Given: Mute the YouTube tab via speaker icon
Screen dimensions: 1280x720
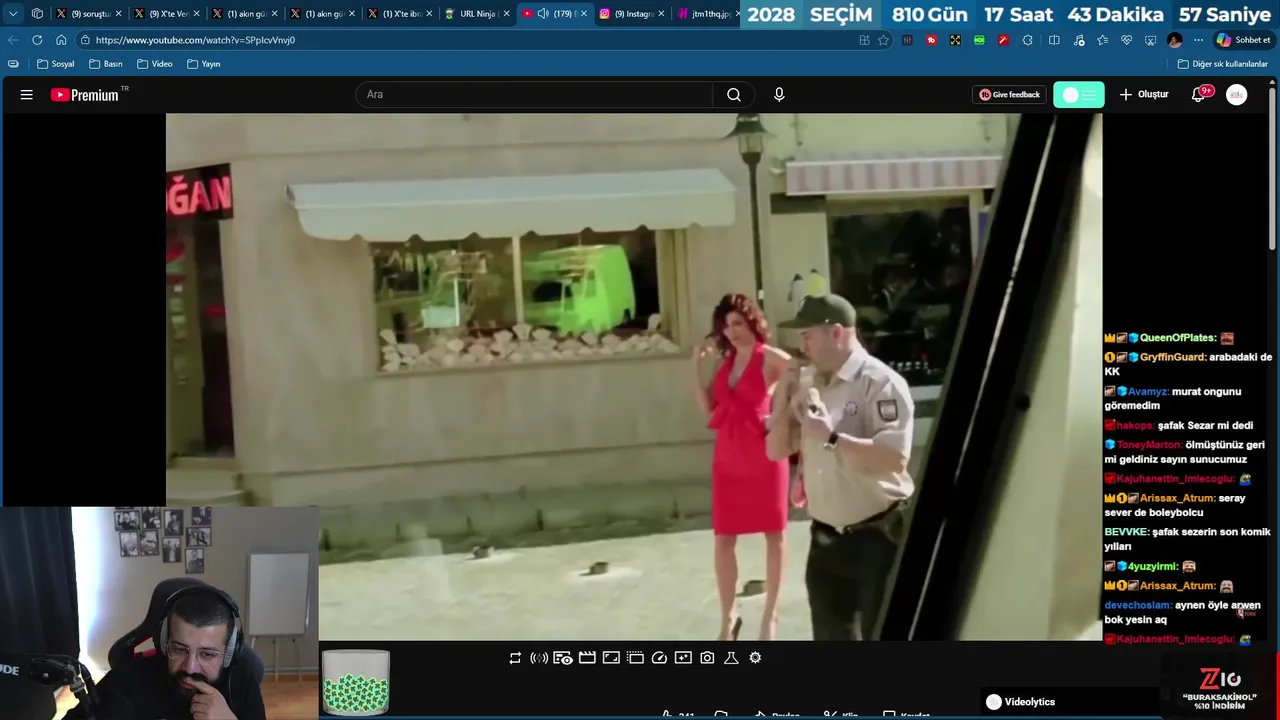Looking at the screenshot, I should [x=542, y=14].
